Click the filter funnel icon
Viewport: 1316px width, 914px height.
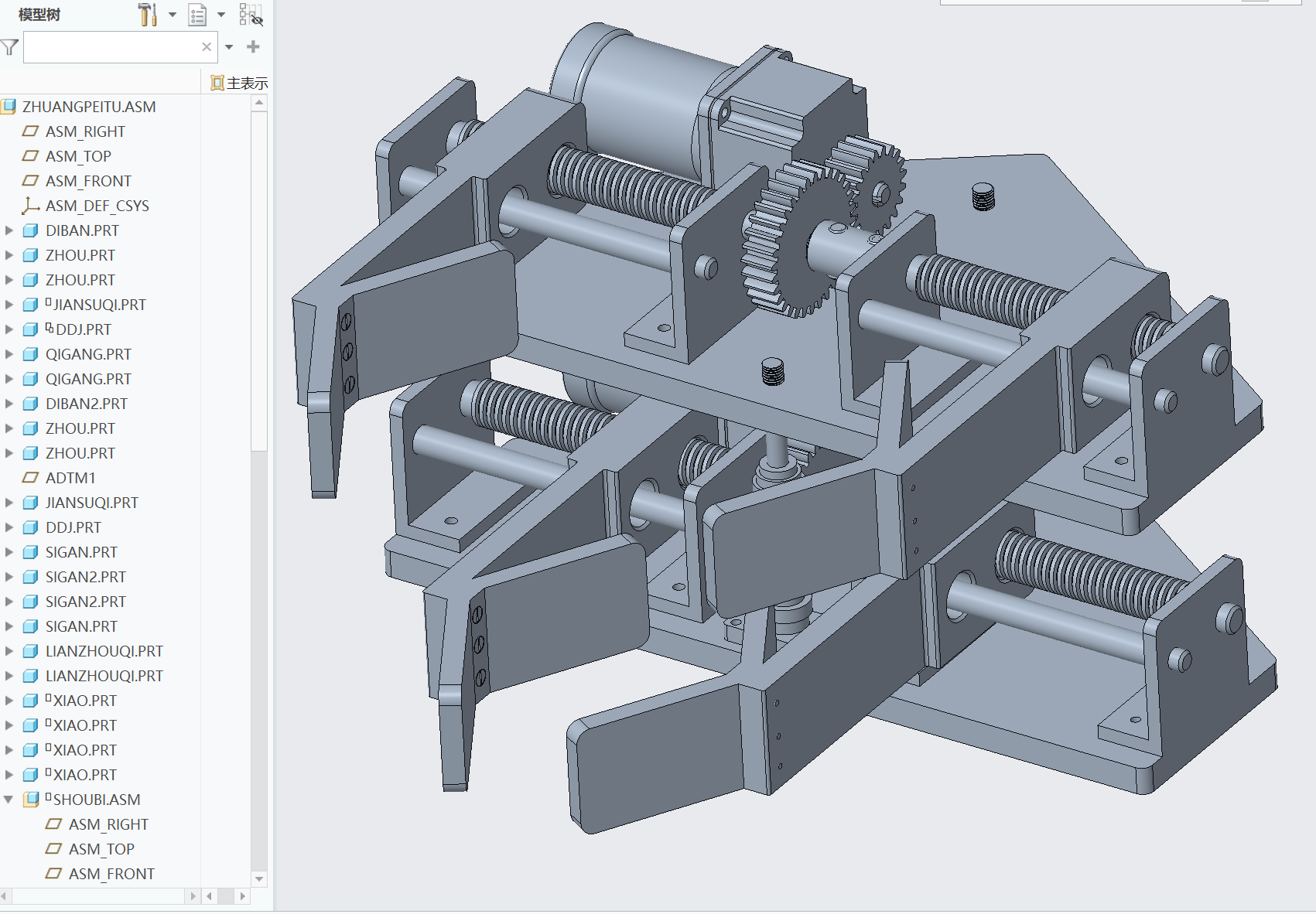[x=9, y=48]
